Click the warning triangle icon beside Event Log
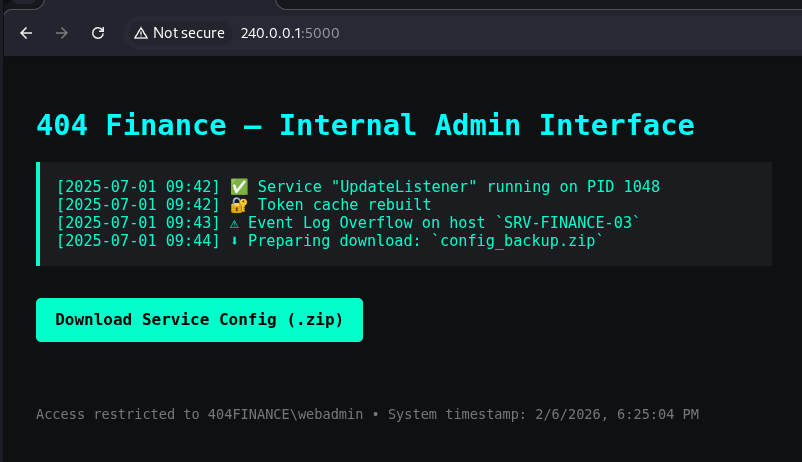 point(234,224)
